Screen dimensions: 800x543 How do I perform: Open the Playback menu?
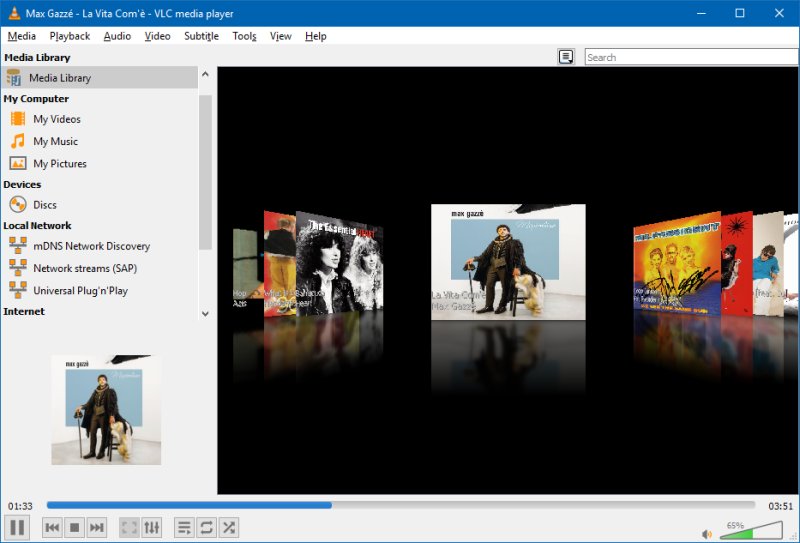coord(70,36)
